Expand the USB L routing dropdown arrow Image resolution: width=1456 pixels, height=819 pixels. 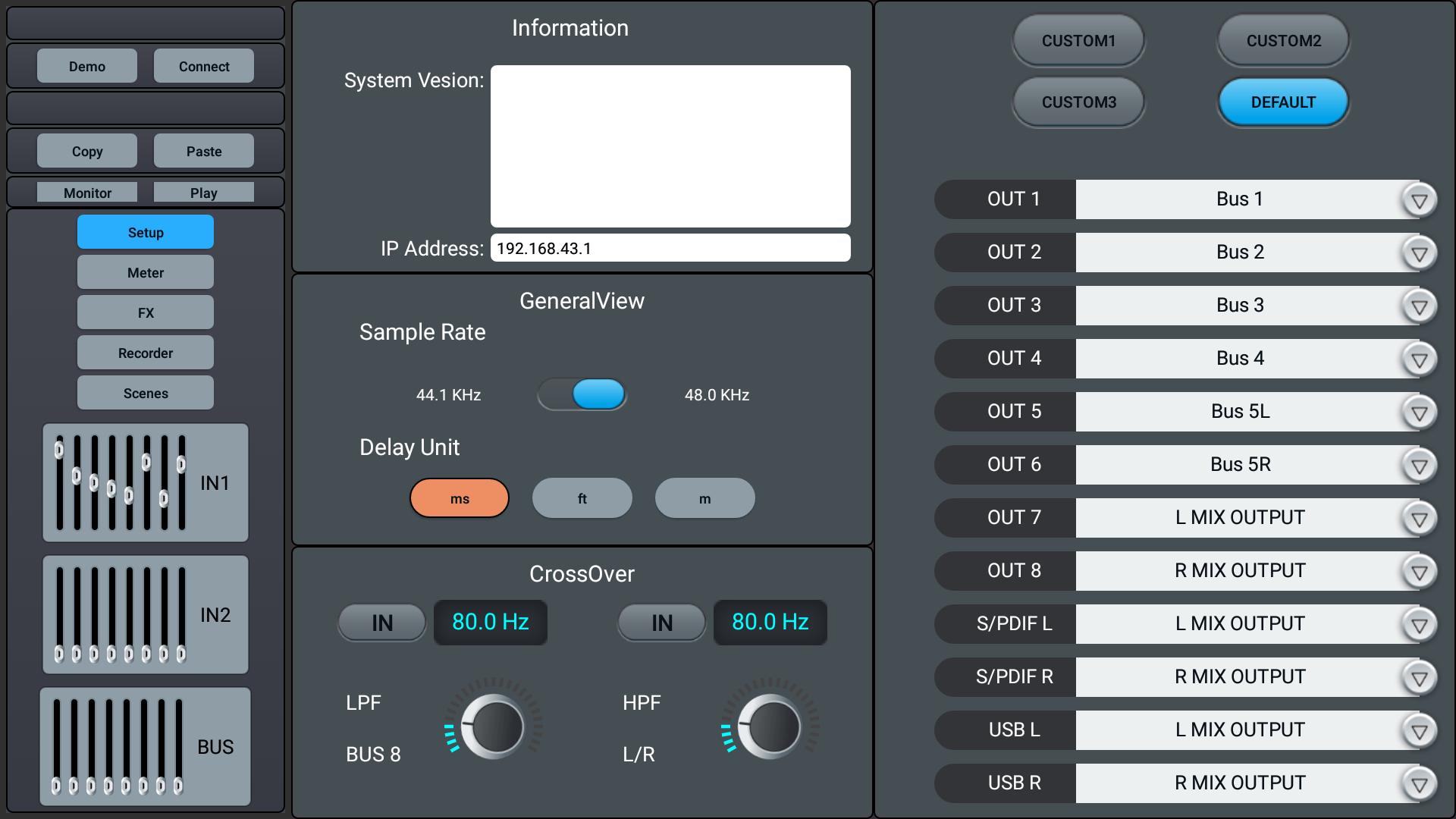click(x=1419, y=731)
